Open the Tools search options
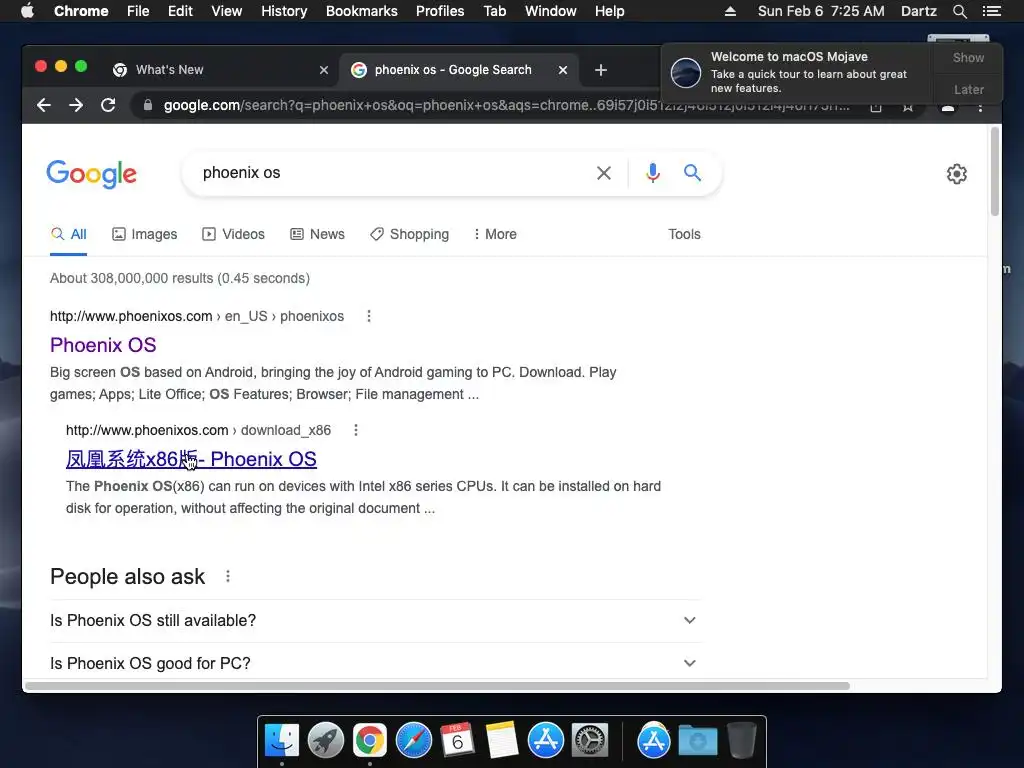This screenshot has width=1024, height=768. [x=684, y=234]
